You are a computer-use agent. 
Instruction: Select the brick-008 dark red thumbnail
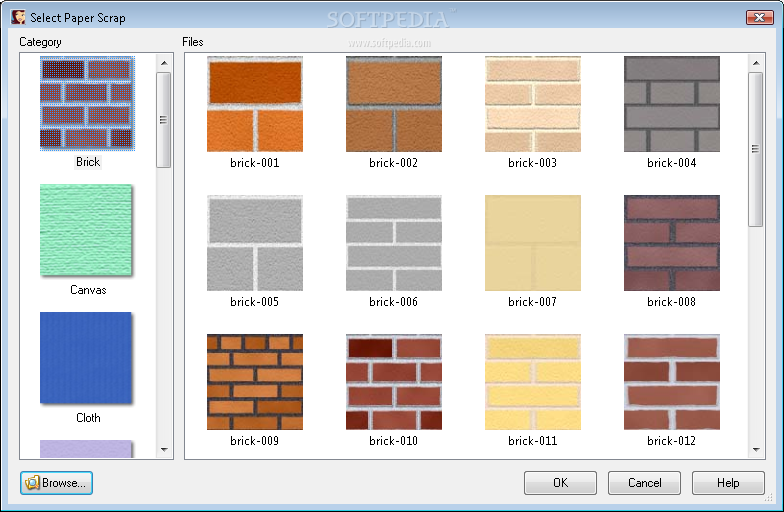[x=672, y=243]
